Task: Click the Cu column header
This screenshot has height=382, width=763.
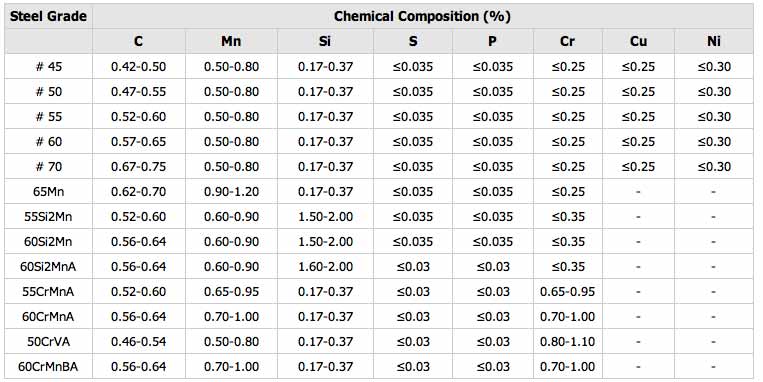Action: (638, 41)
